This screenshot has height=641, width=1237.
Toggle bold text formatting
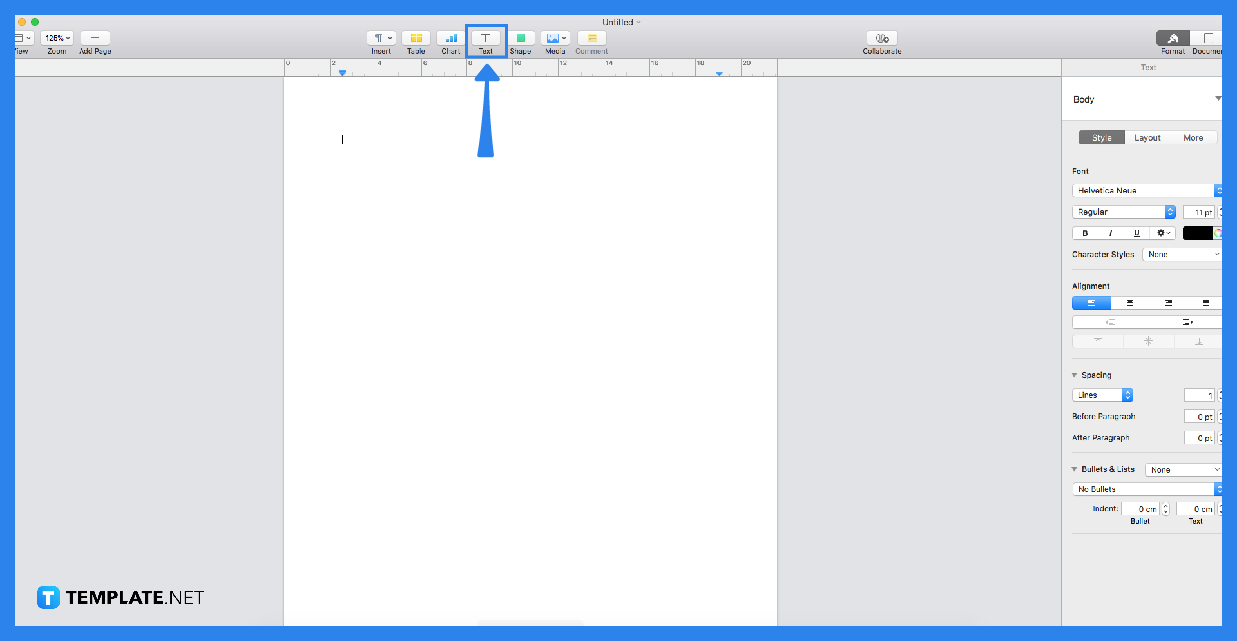[x=1085, y=232]
